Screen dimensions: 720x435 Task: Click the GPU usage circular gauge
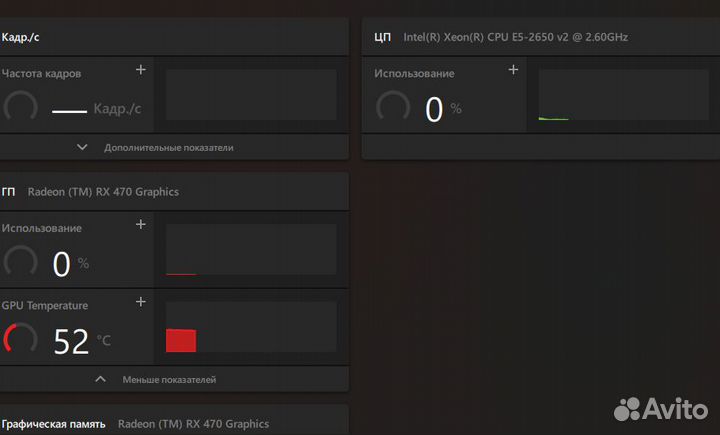[x=20, y=263]
